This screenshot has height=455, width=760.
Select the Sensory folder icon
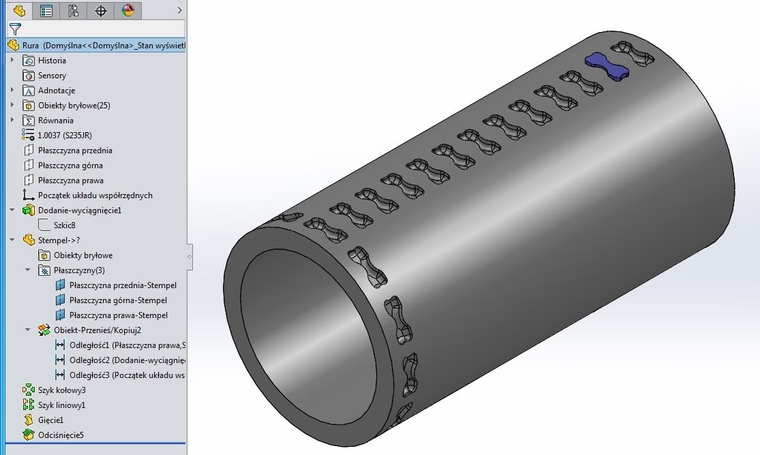[x=29, y=76]
